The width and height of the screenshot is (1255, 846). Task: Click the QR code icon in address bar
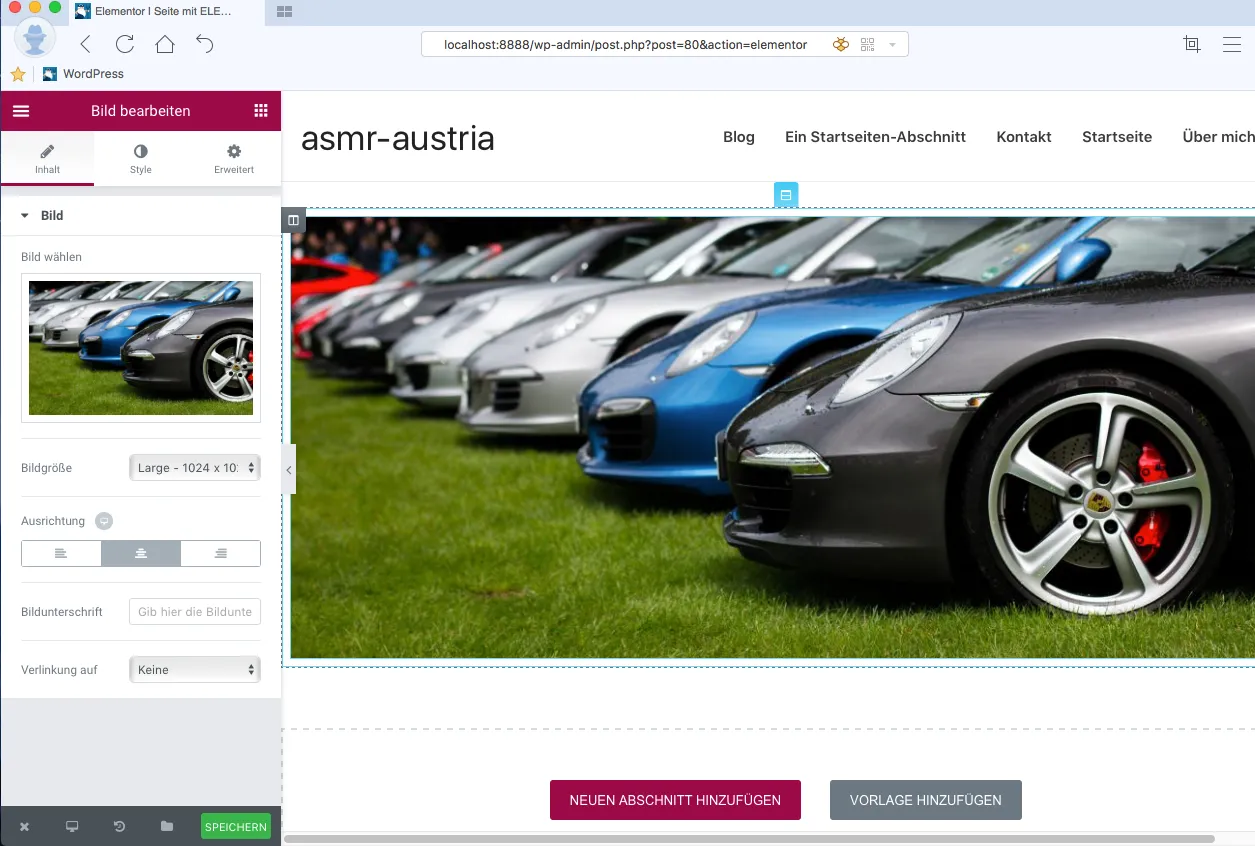(x=867, y=45)
